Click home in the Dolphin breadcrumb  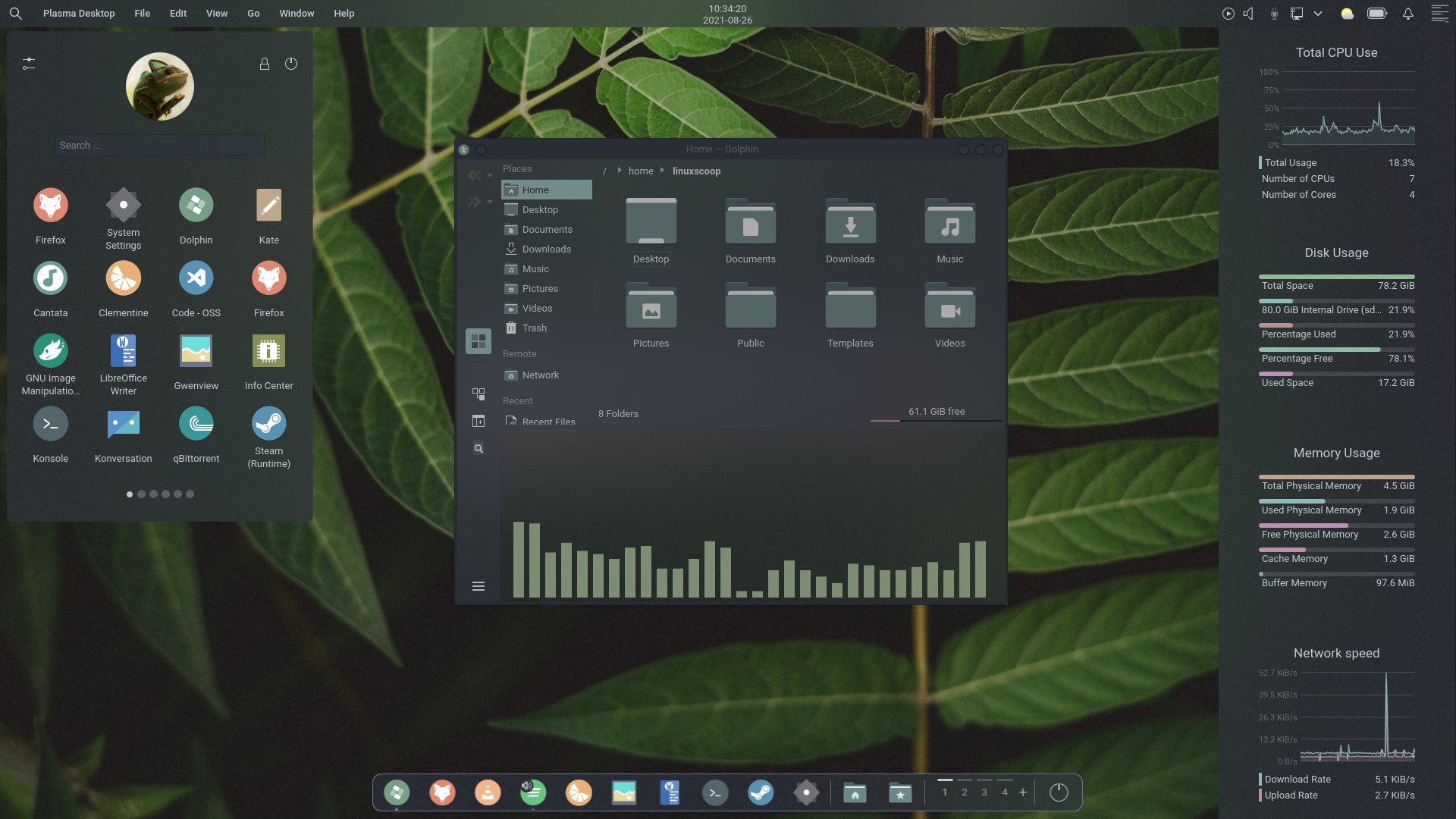coord(641,171)
